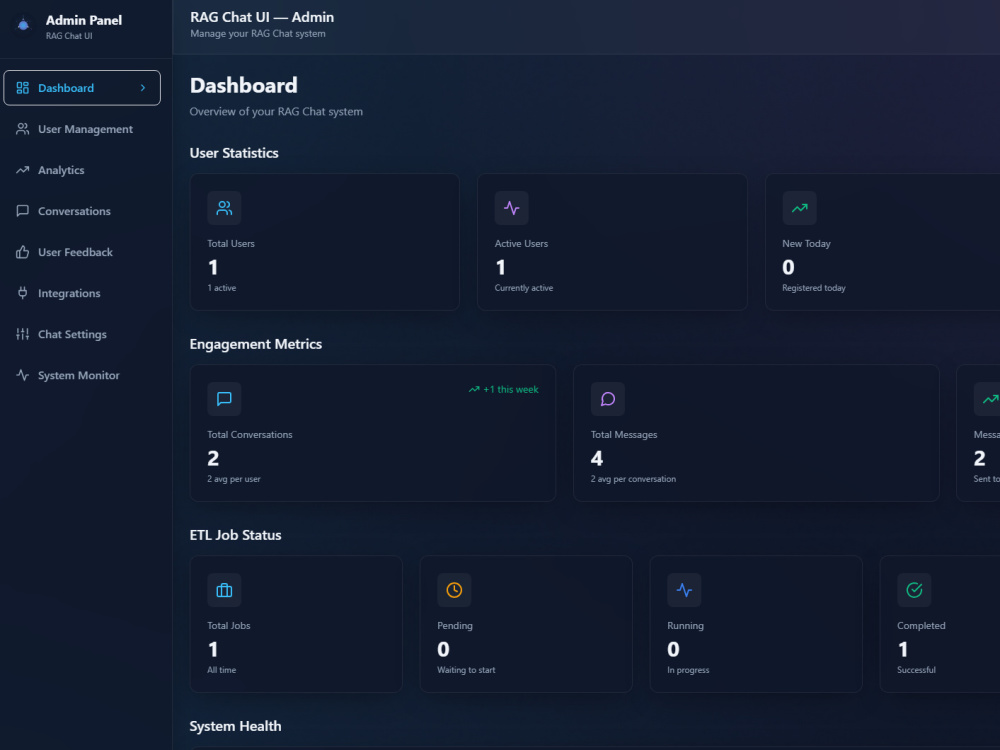
Task: Click the System Monitor pulse icon
Action: click(22, 375)
